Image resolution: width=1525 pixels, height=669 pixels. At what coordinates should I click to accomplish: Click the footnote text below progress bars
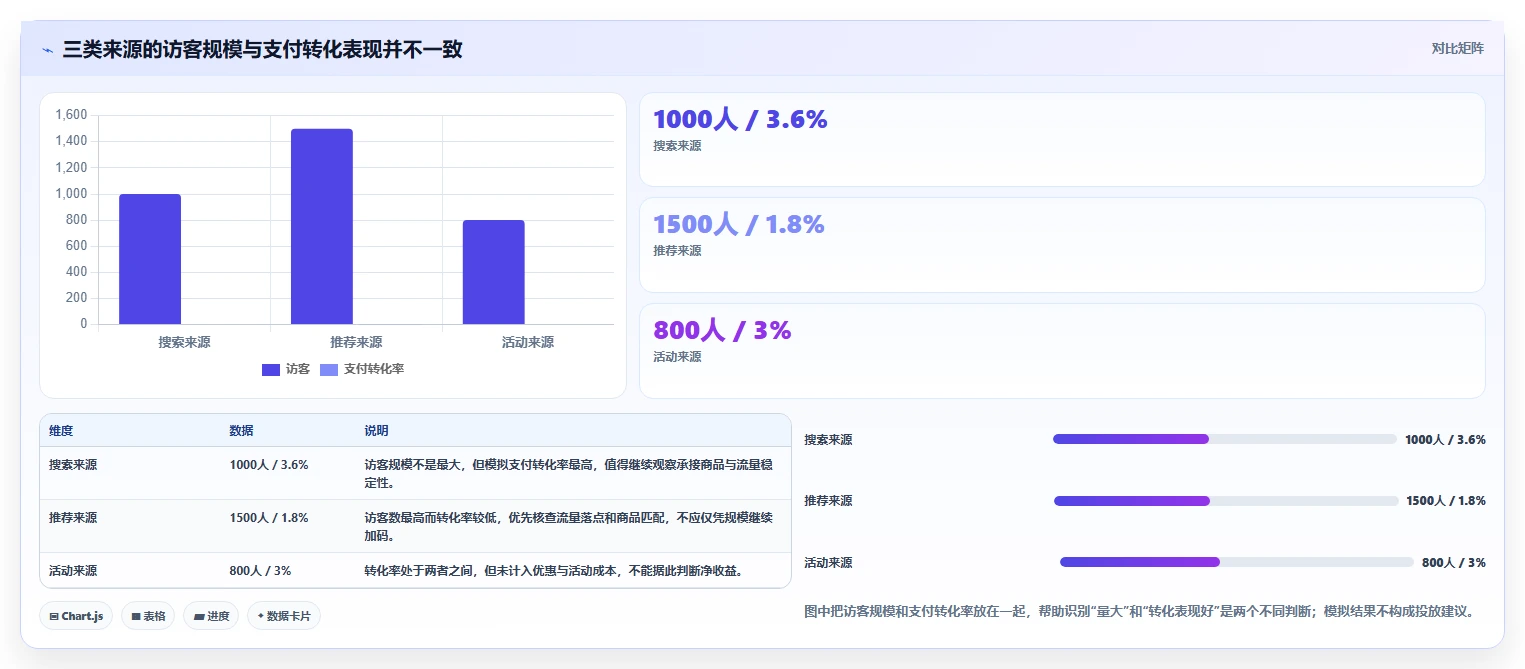click(1140, 611)
